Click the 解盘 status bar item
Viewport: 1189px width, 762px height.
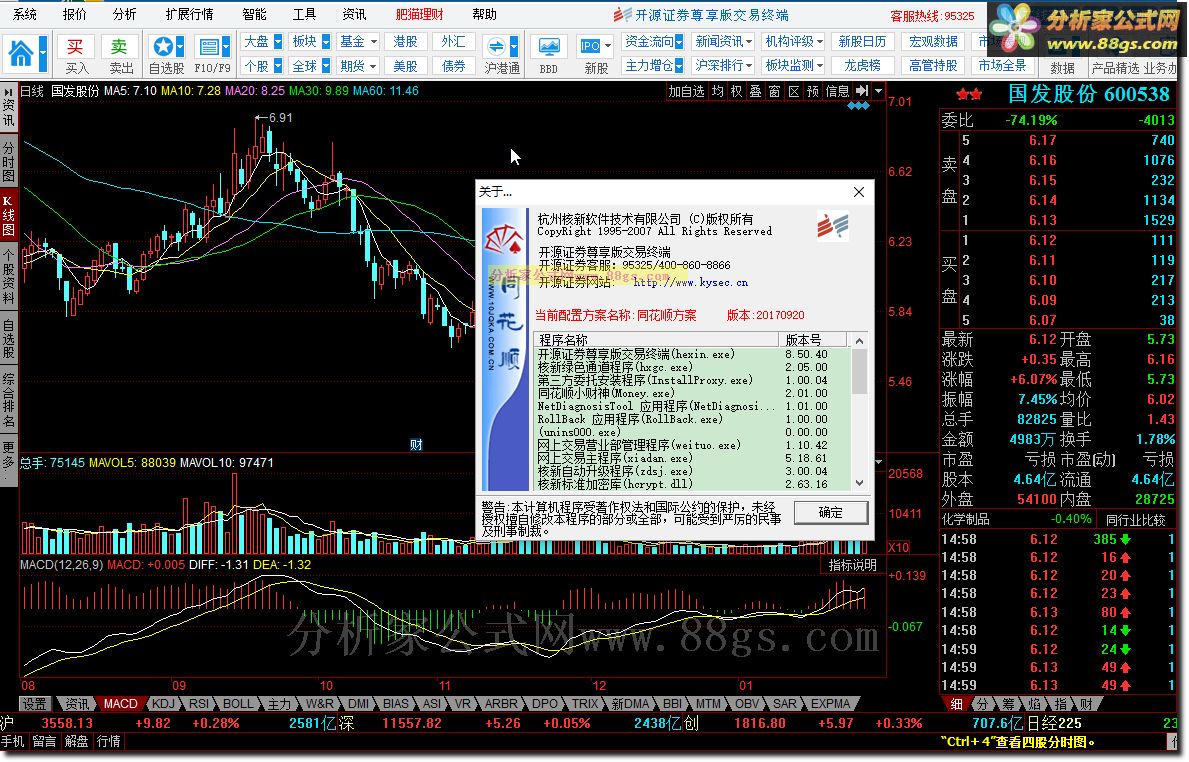point(77,742)
